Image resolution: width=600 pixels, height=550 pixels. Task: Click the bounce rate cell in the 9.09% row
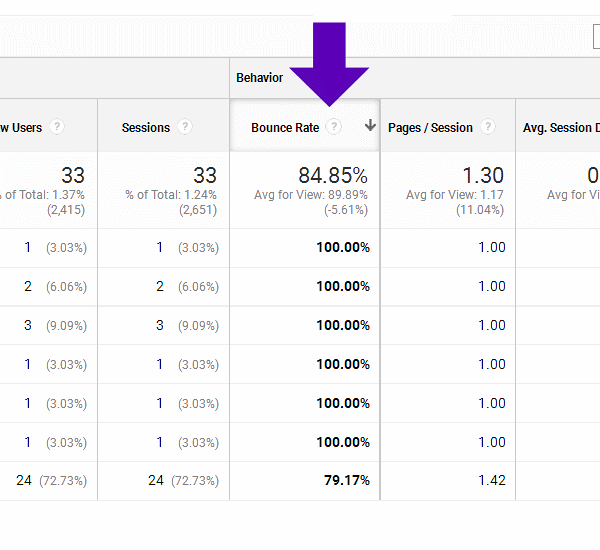click(343, 325)
